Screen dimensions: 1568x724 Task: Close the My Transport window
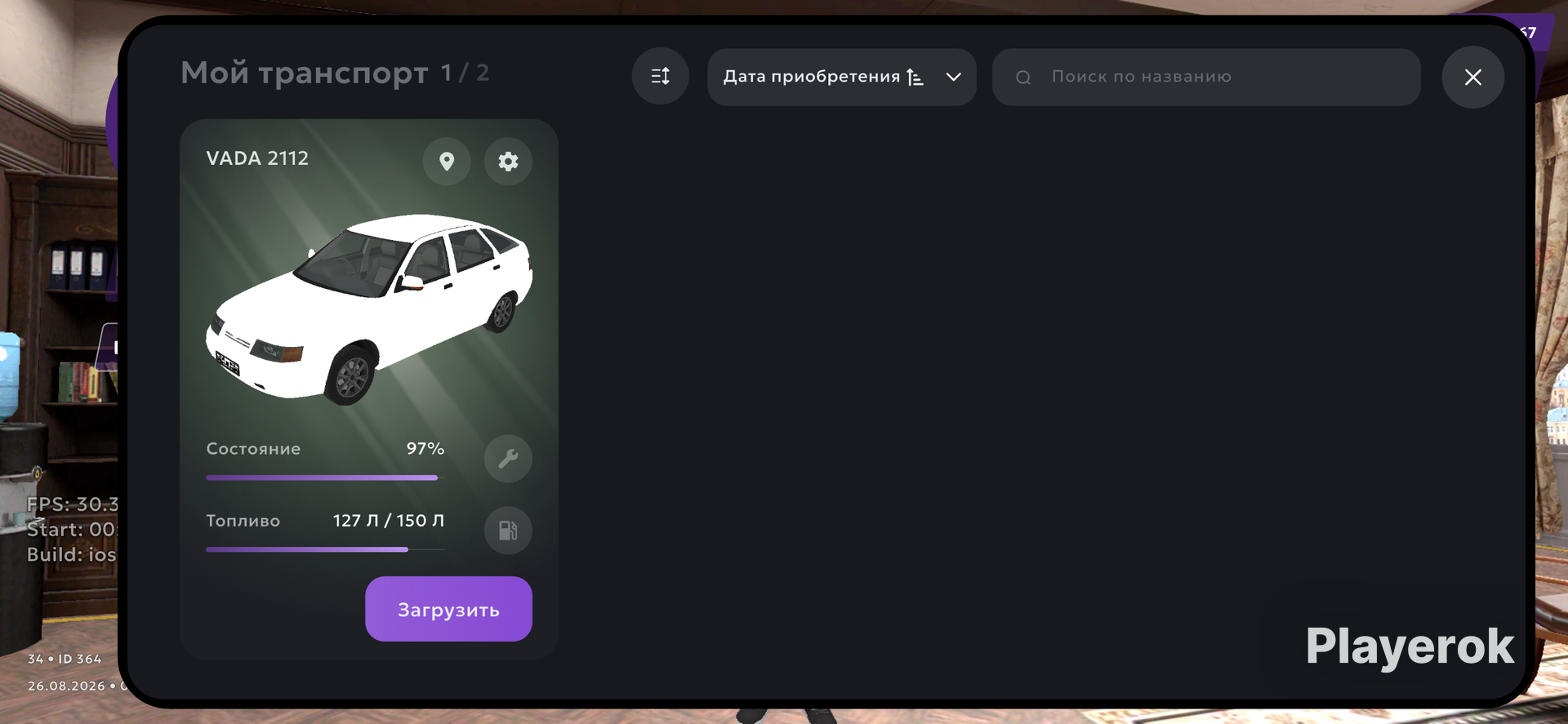[1472, 77]
